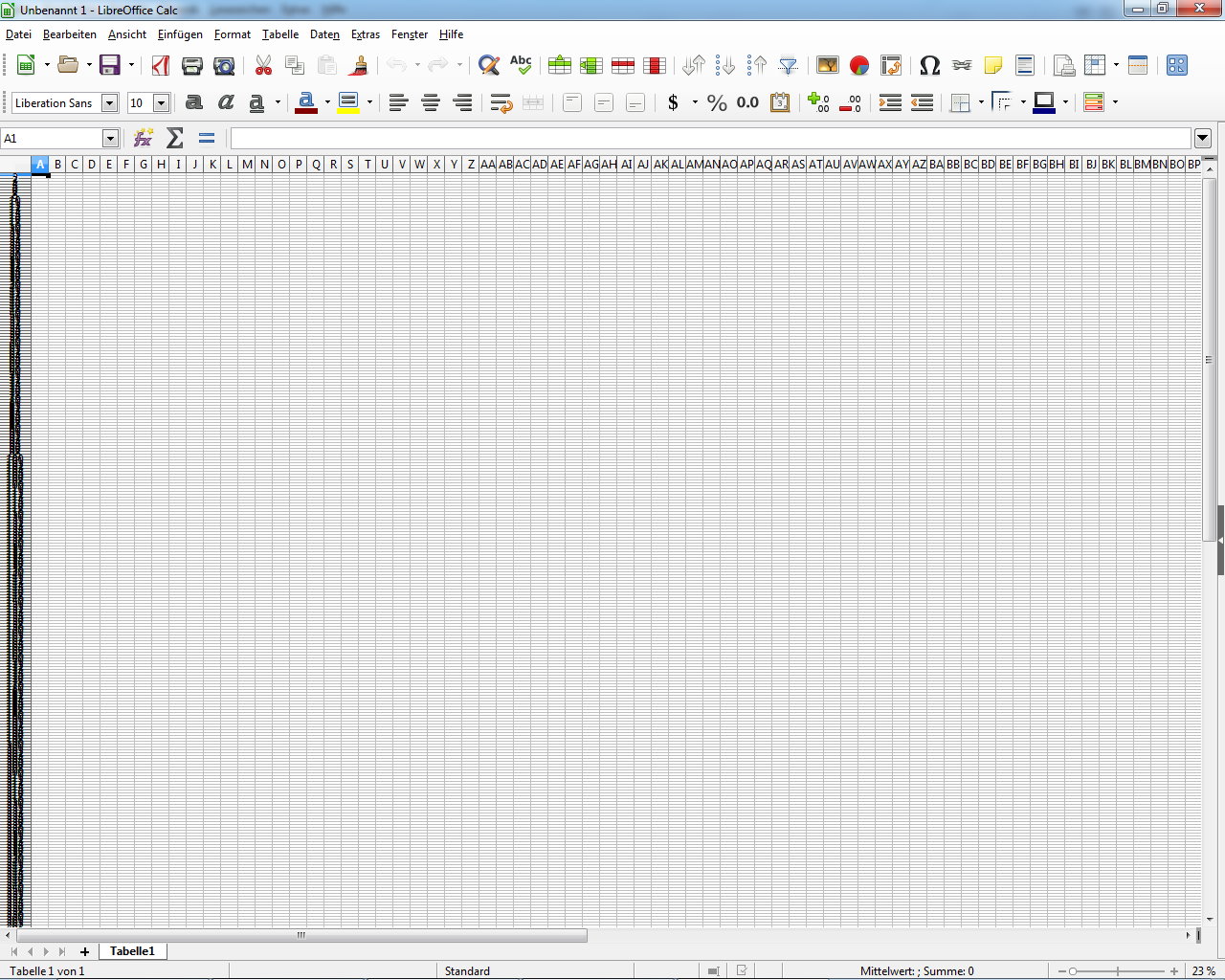Open the font color dropdown arrow
The width and height of the screenshot is (1225, 980).
point(327,102)
